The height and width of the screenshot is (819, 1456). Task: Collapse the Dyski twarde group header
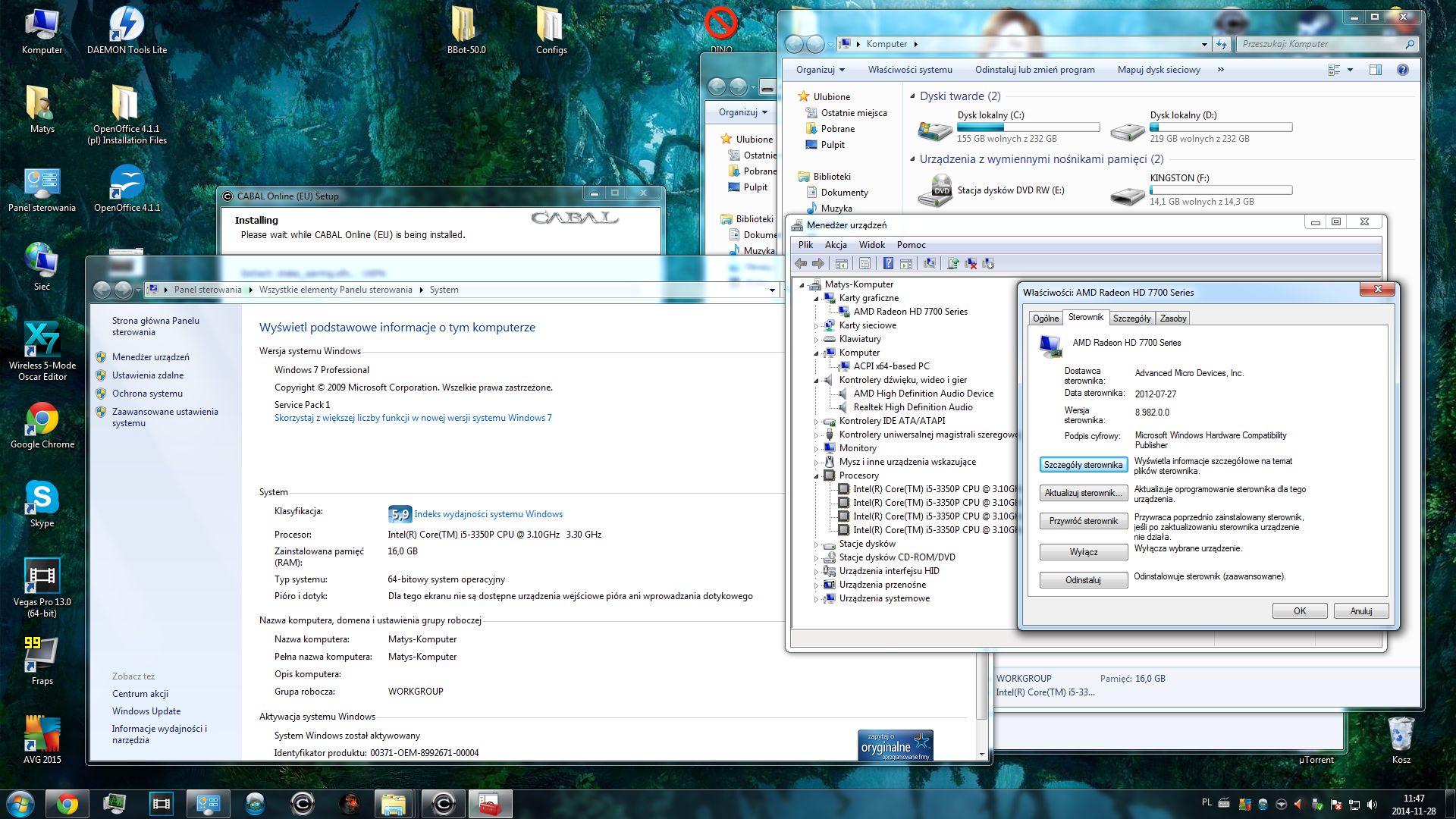912,96
